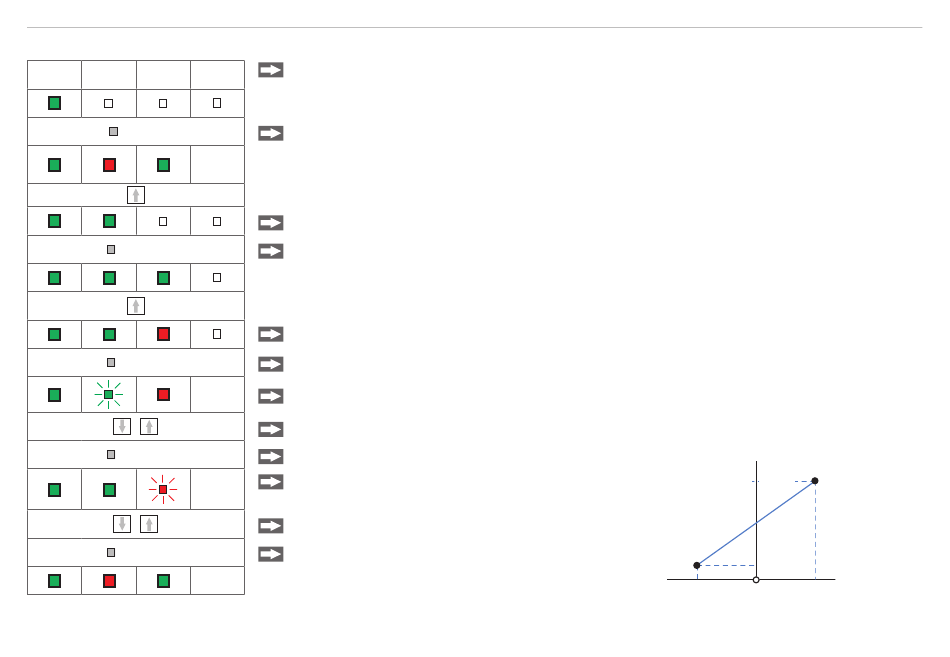Select the up-arrow key below the flashing green row
950x657 pixels.
tap(149, 427)
